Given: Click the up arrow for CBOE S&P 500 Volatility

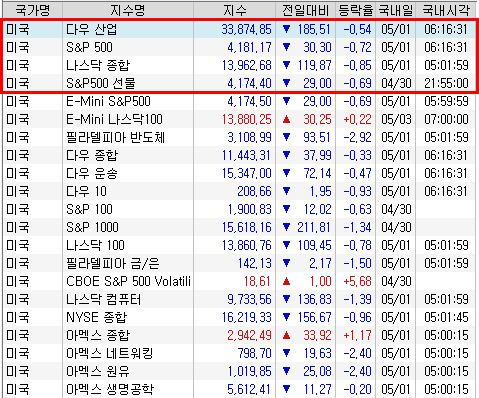Looking at the screenshot, I should pos(286,281).
